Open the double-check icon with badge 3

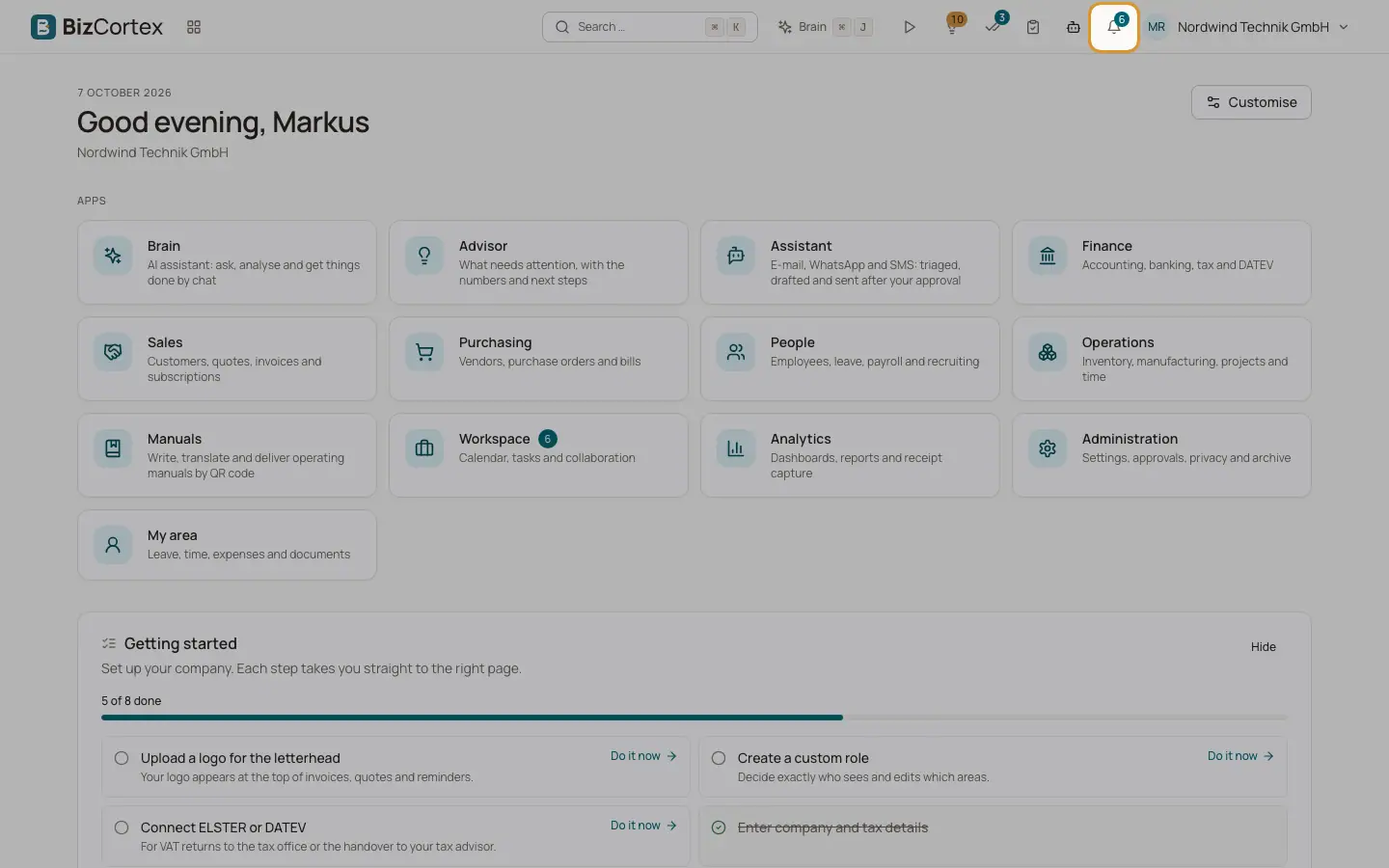pyautogui.click(x=994, y=27)
